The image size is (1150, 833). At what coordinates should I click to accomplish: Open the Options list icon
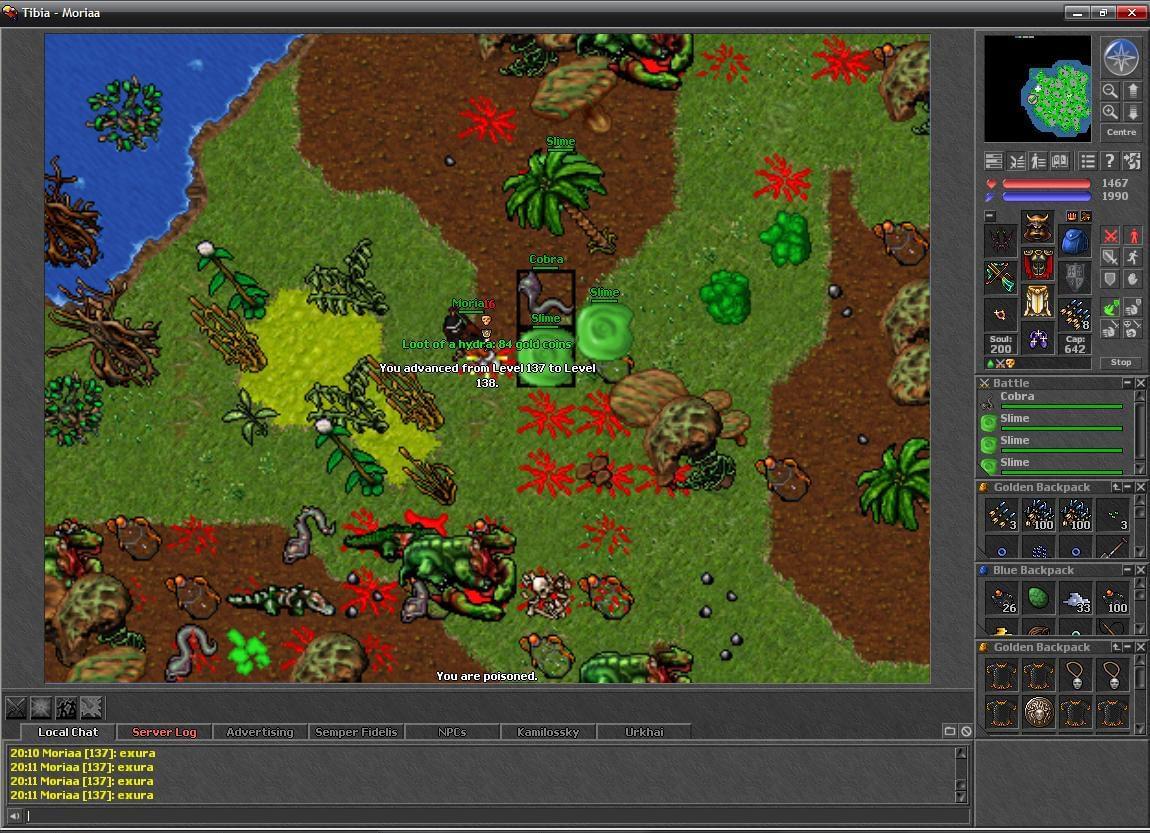pyautogui.click(x=1088, y=161)
